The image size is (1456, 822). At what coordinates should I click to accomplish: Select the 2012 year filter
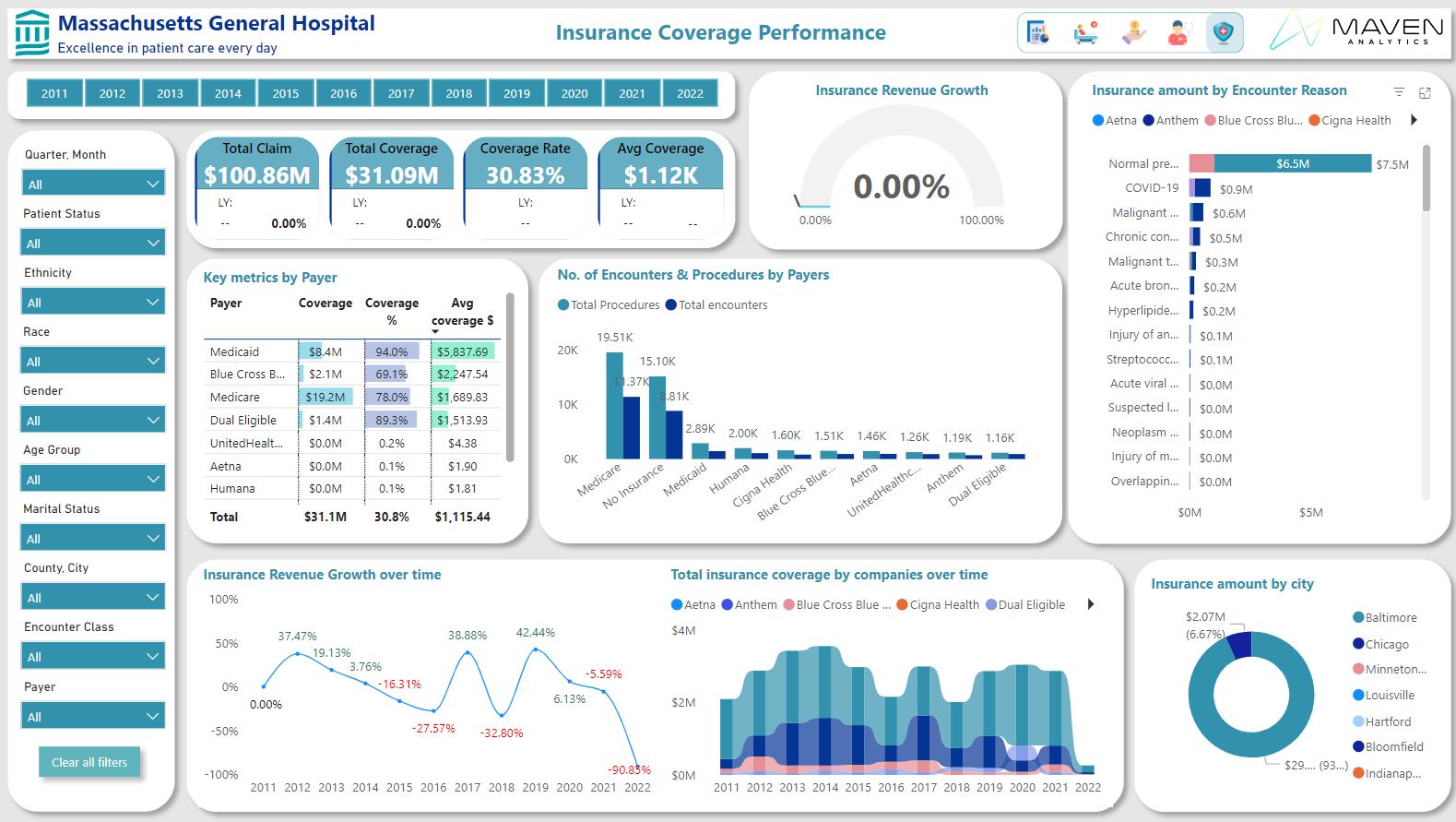pos(112,93)
